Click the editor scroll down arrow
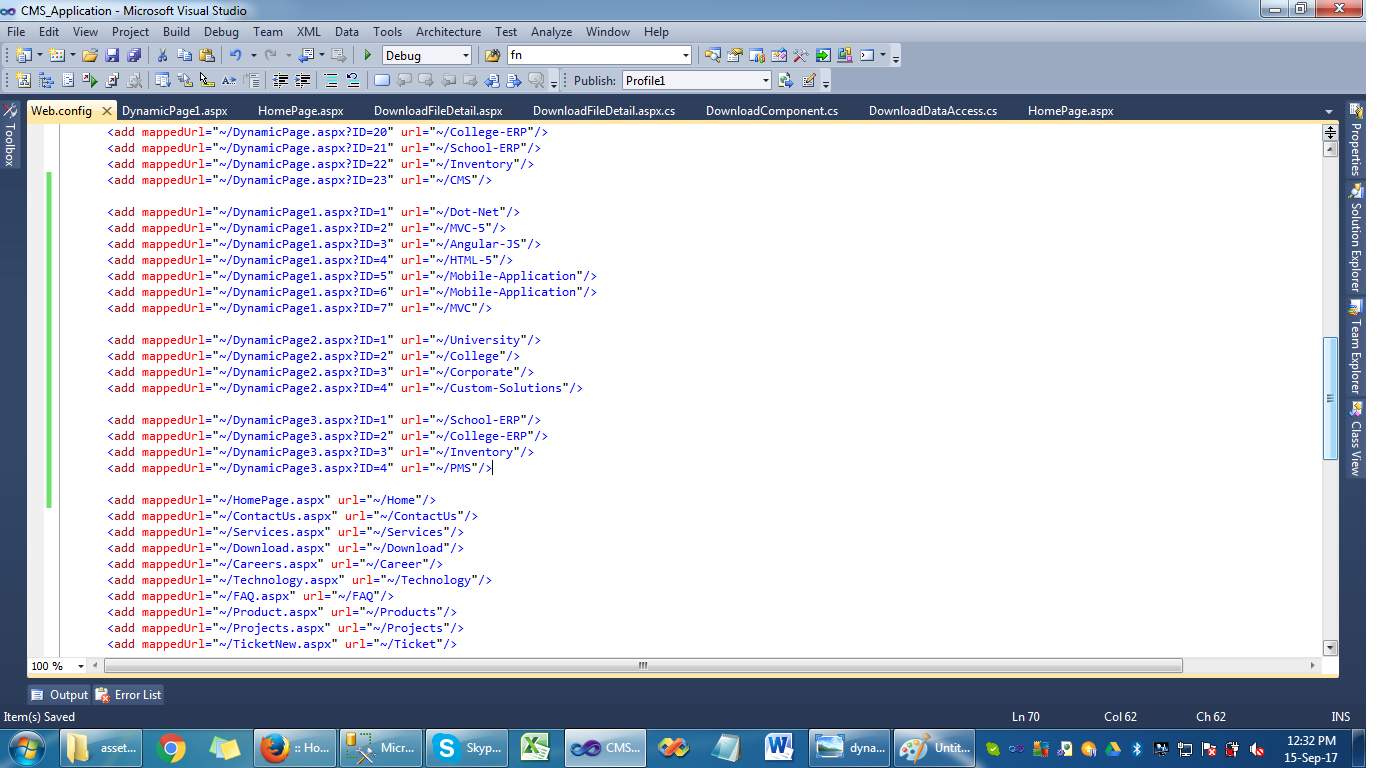1390x768 pixels. (x=1330, y=647)
